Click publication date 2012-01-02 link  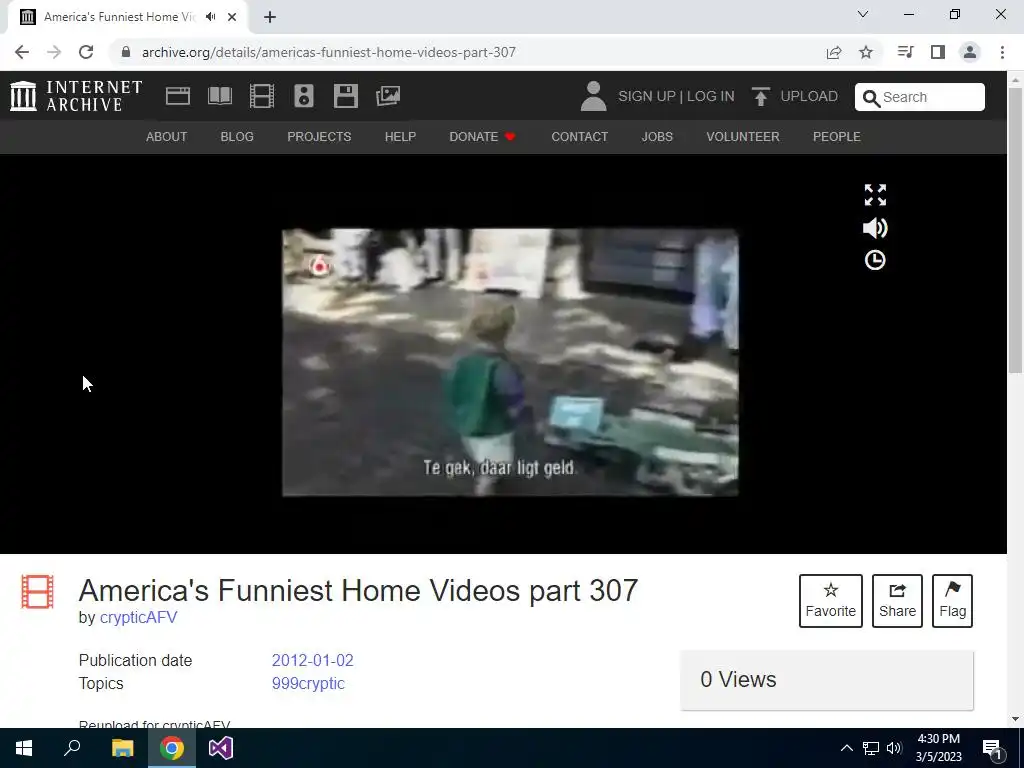[x=313, y=660]
